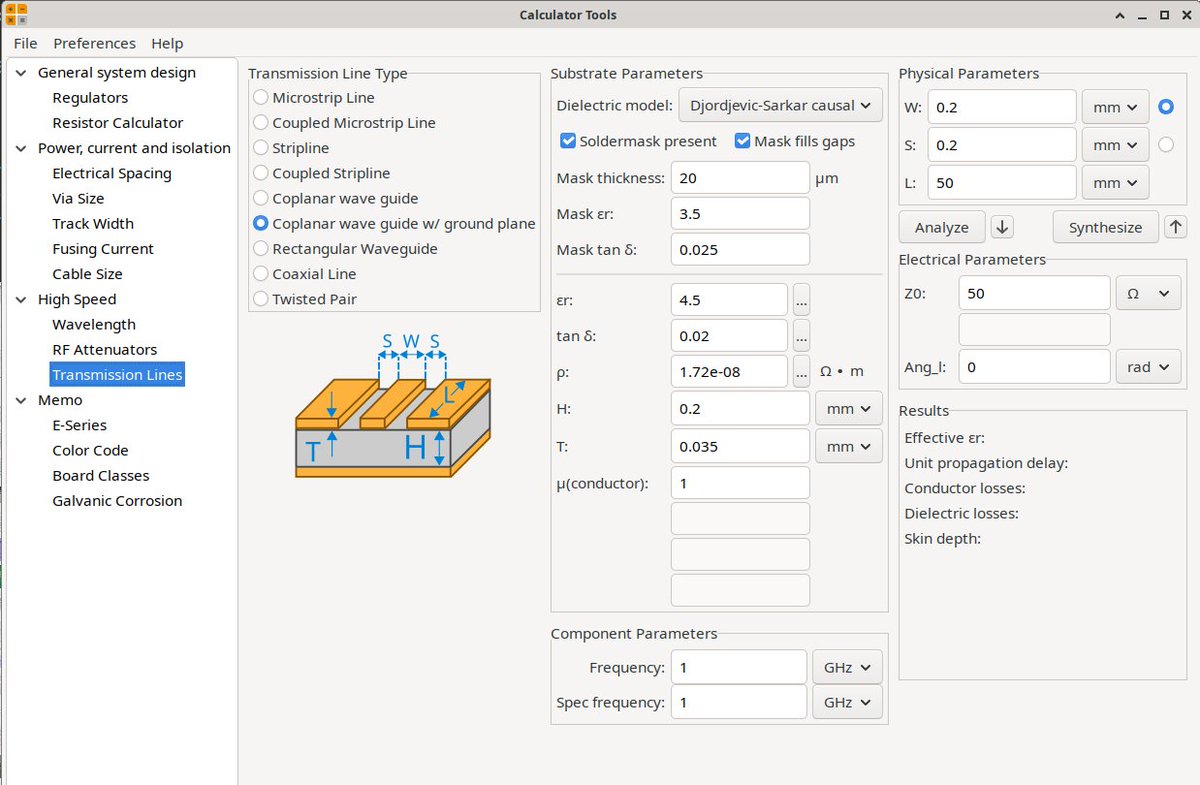This screenshot has height=785, width=1200.
Task: Open E-Series memo page
Action: pyautogui.click(x=79, y=425)
